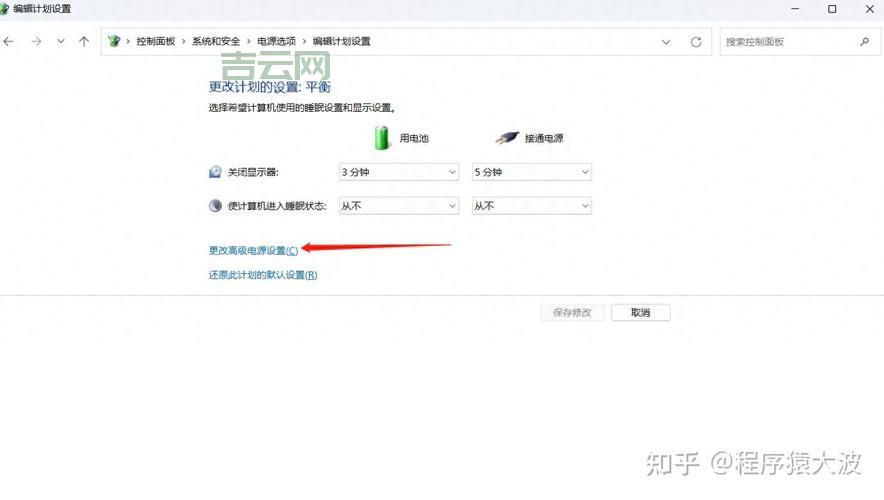Image resolution: width=884 pixels, height=500 pixels.
Task: Expand address bar history dropdown
Action: [x=666, y=42]
